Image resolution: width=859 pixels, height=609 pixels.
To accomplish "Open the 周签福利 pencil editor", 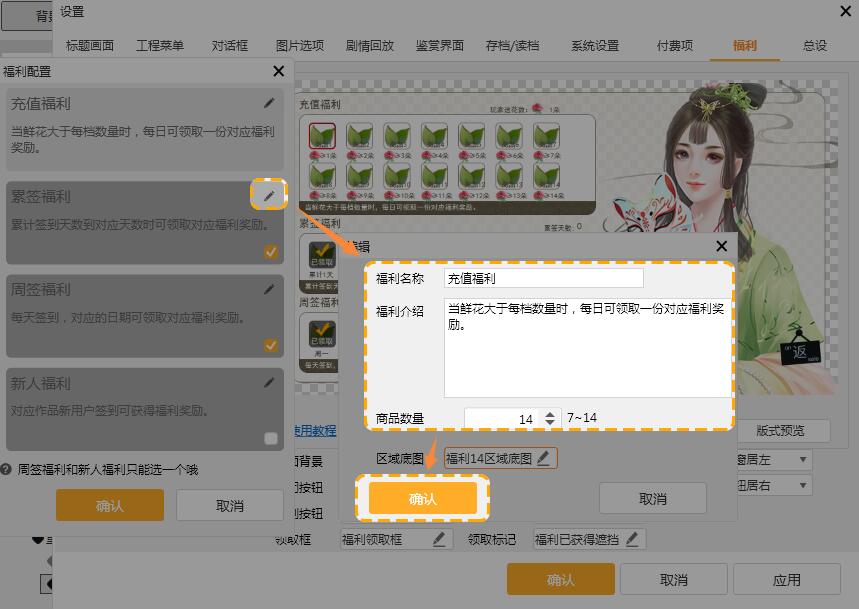I will coord(269,289).
